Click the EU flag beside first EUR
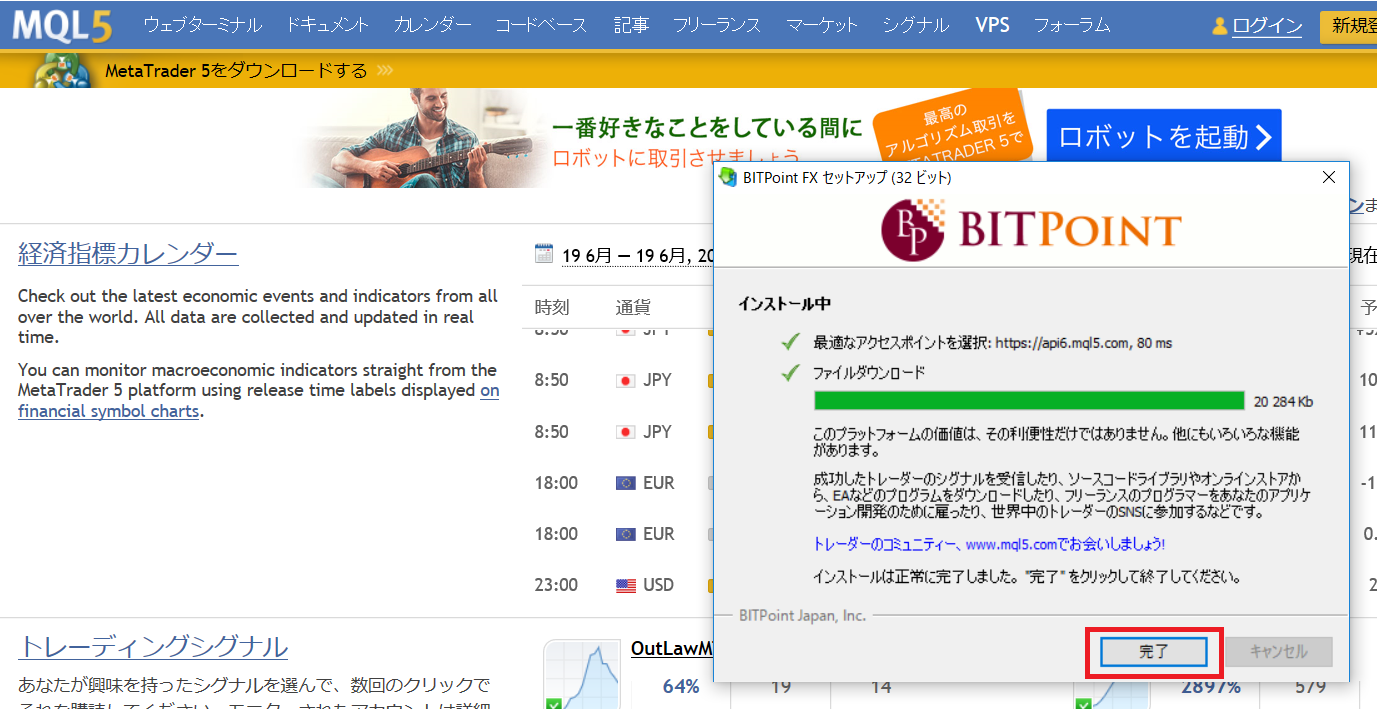The height and width of the screenshot is (709, 1377). pyautogui.click(x=626, y=483)
